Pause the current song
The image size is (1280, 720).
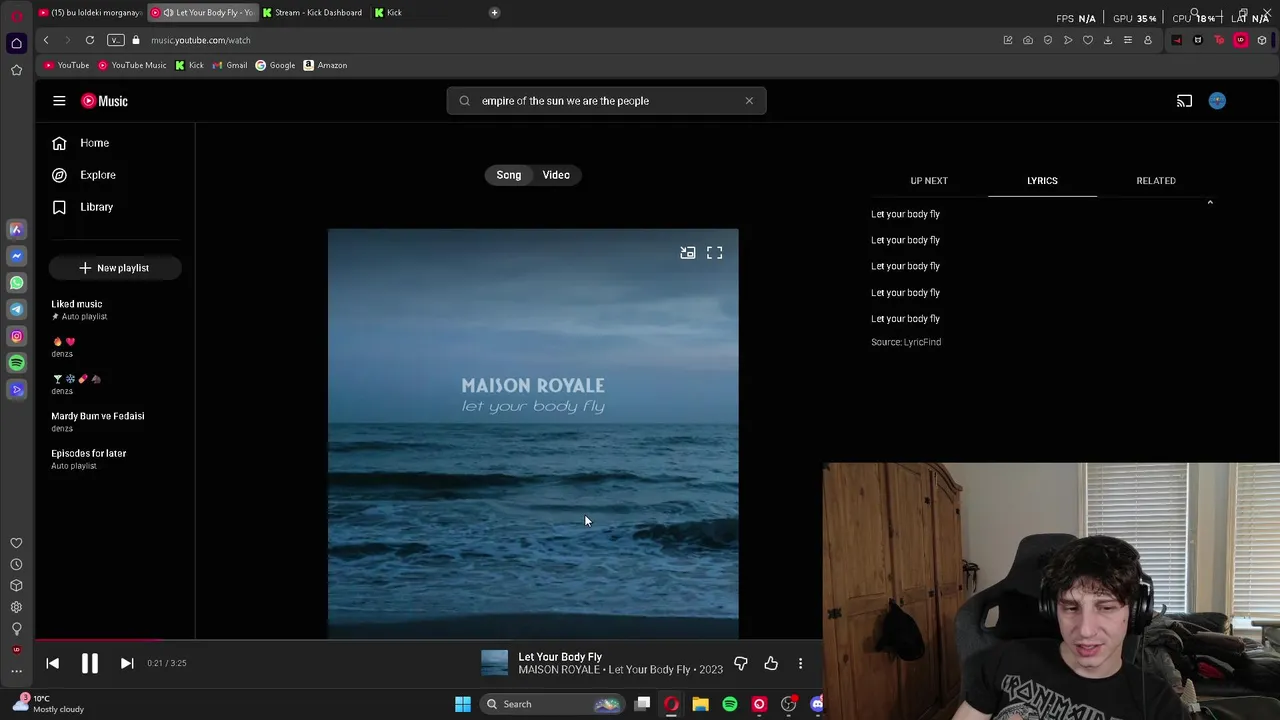[90, 663]
